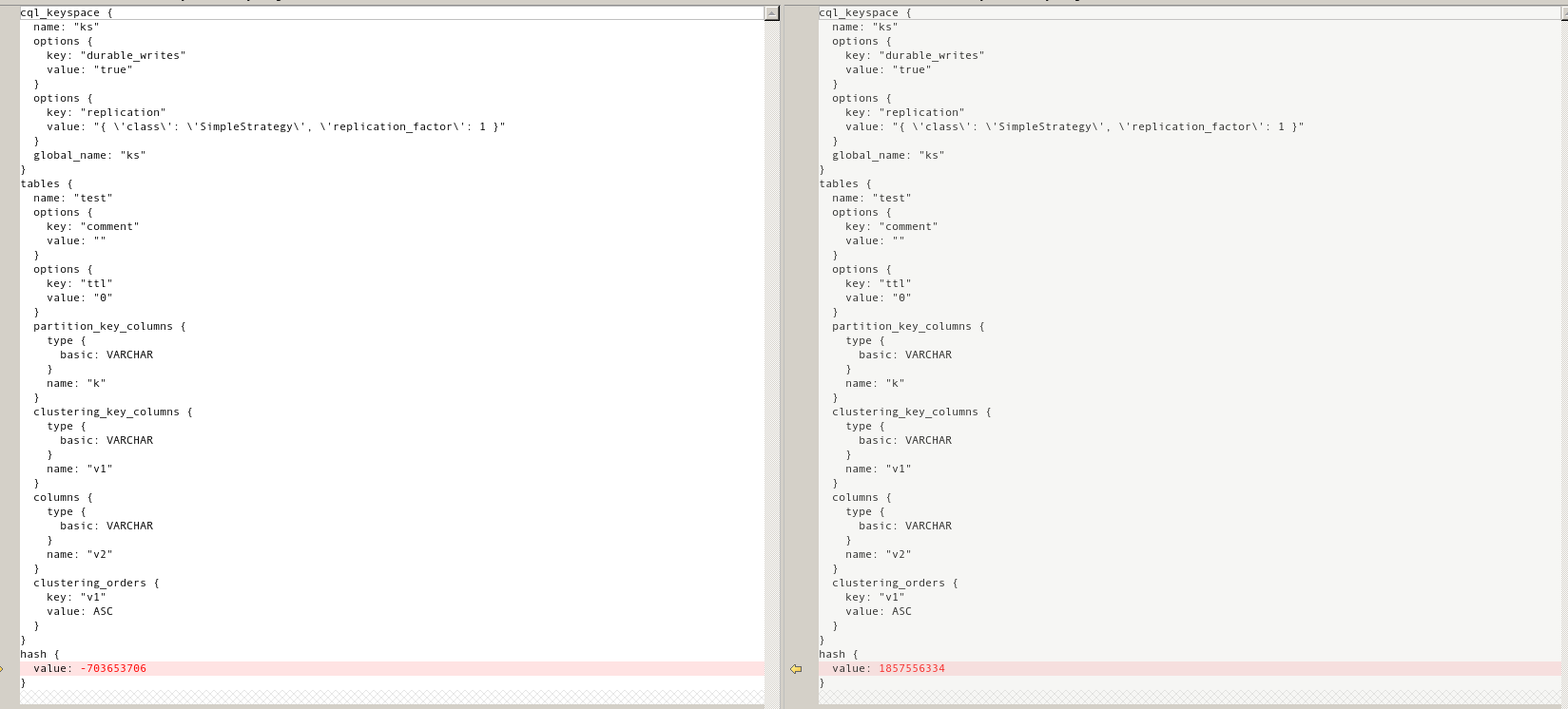Click 'key: "ttl"' in the left pane
Viewport: 1568px width, 709px height.
pyautogui.click(x=79, y=284)
